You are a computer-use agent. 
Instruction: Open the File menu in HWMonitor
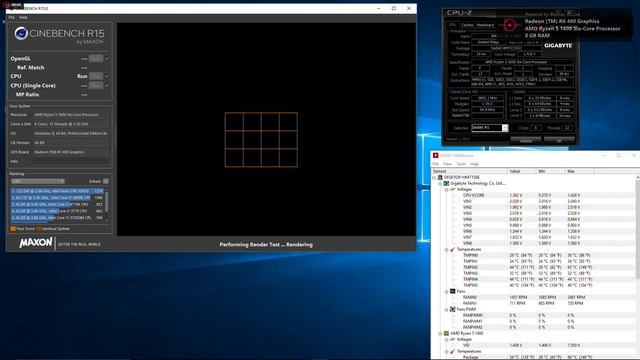click(x=436, y=164)
